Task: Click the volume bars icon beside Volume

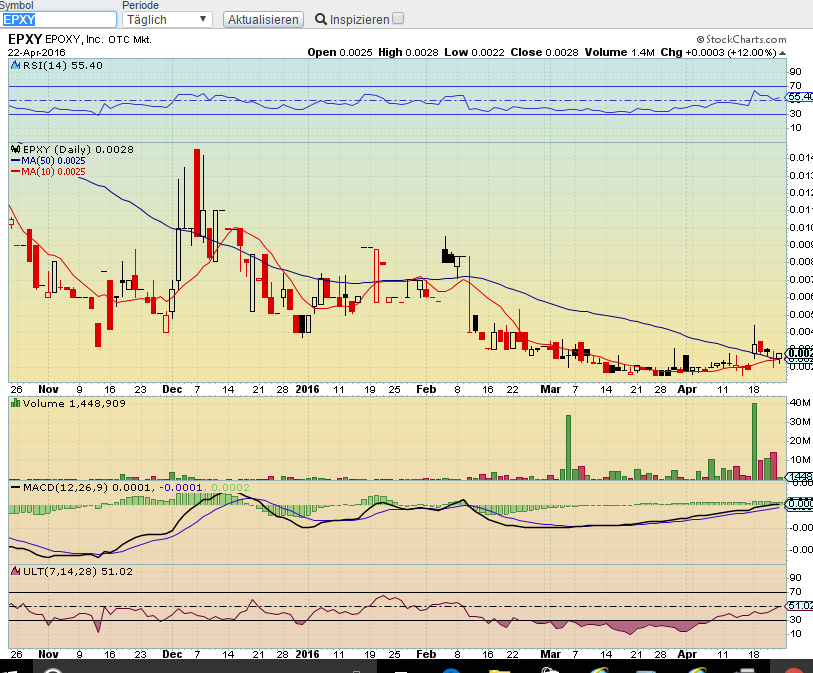Action: point(16,403)
